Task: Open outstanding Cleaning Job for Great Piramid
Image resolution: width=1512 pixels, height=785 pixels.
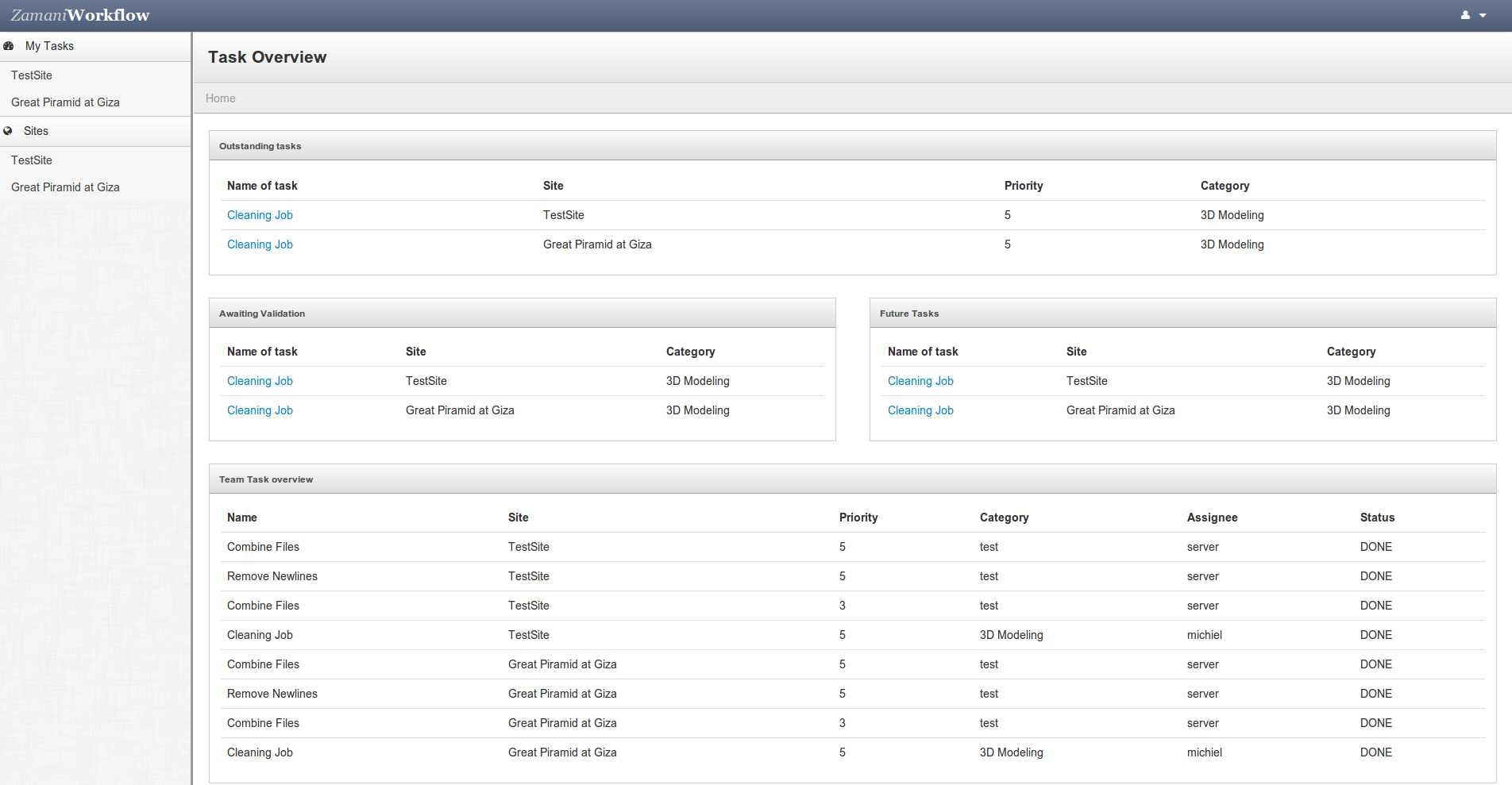Action: coord(260,244)
